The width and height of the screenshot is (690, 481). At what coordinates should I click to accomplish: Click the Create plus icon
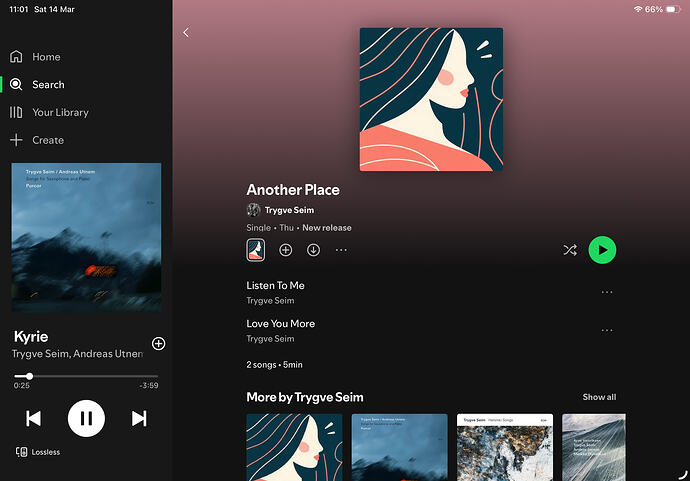pyautogui.click(x=16, y=140)
